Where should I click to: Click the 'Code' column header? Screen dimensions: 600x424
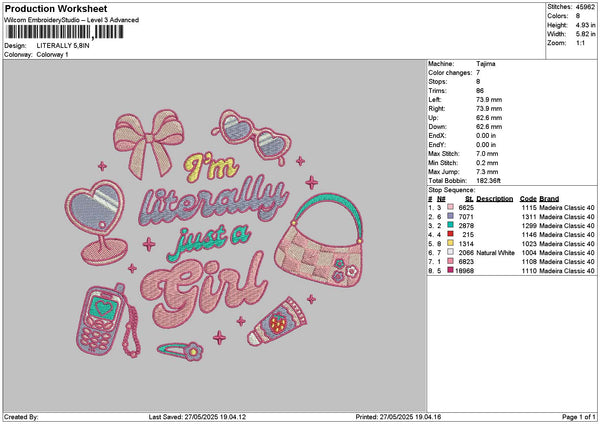(528, 199)
